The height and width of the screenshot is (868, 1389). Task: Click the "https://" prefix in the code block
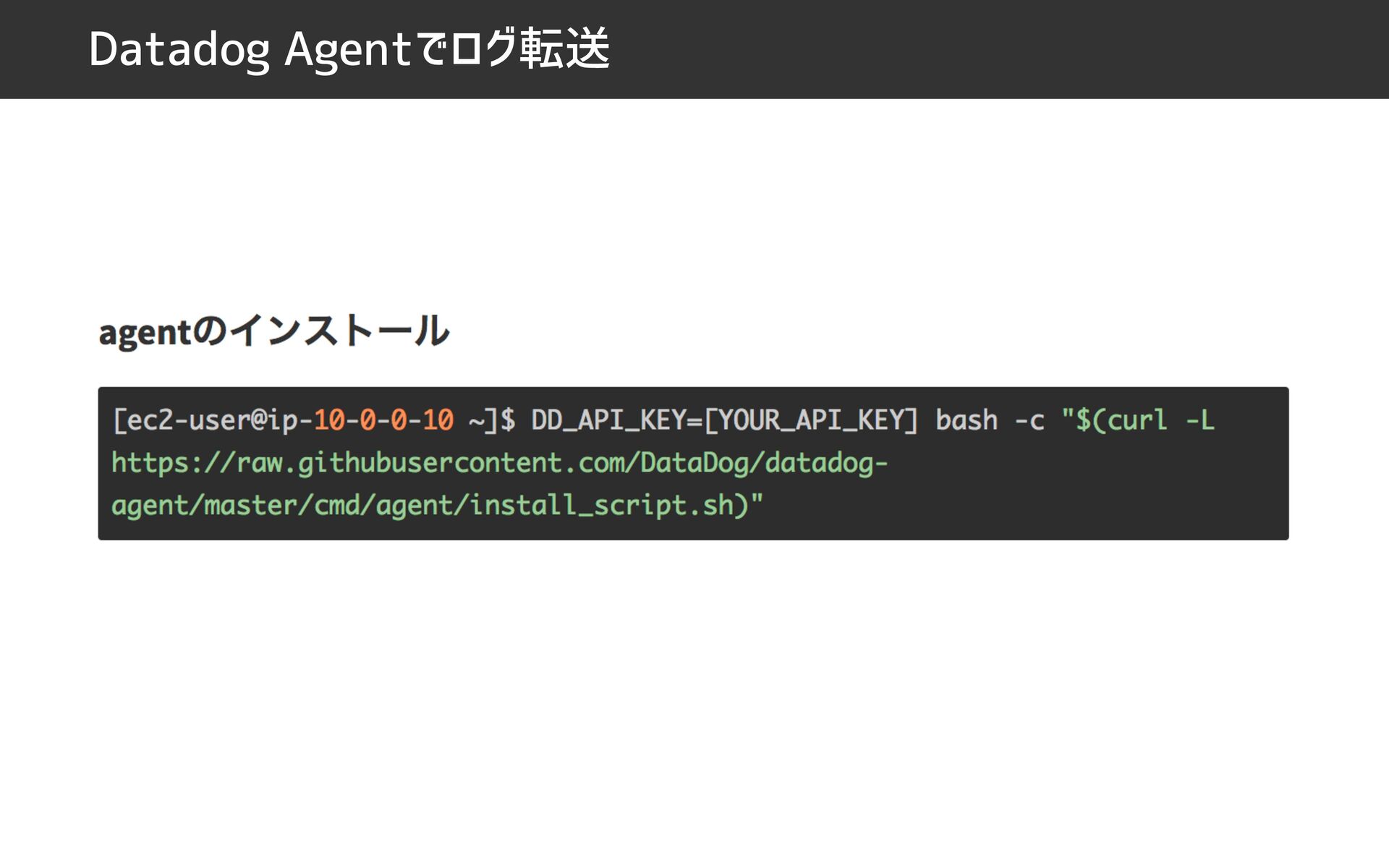pos(174,464)
